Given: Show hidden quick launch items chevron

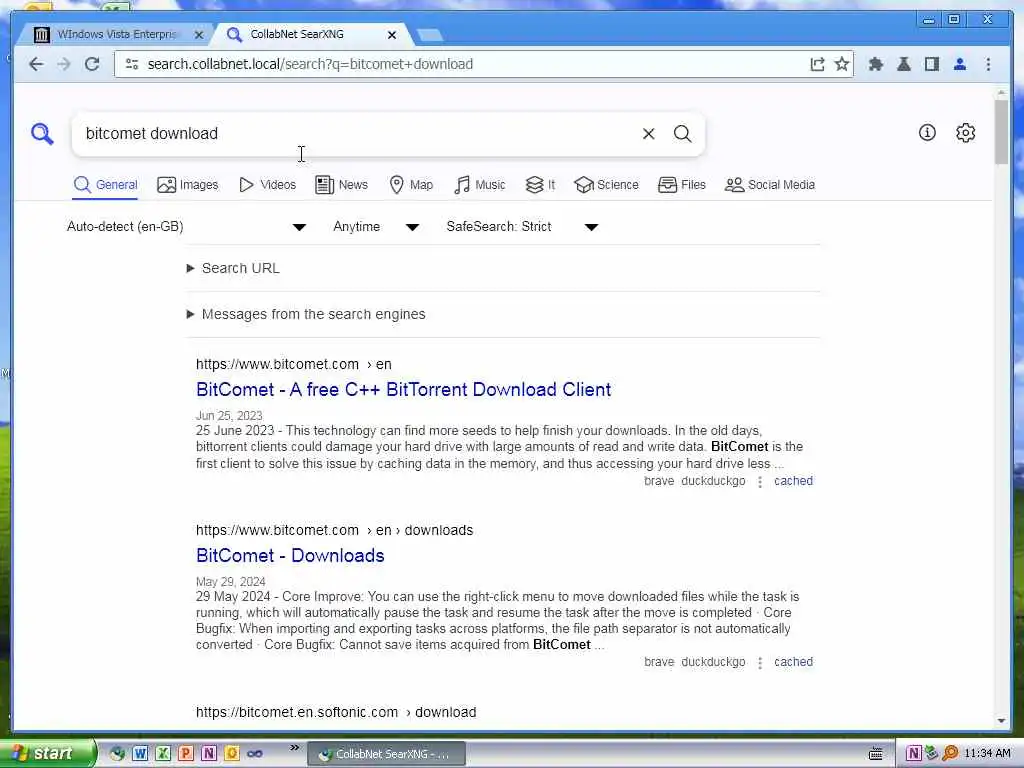Looking at the screenshot, I should tap(295, 748).
